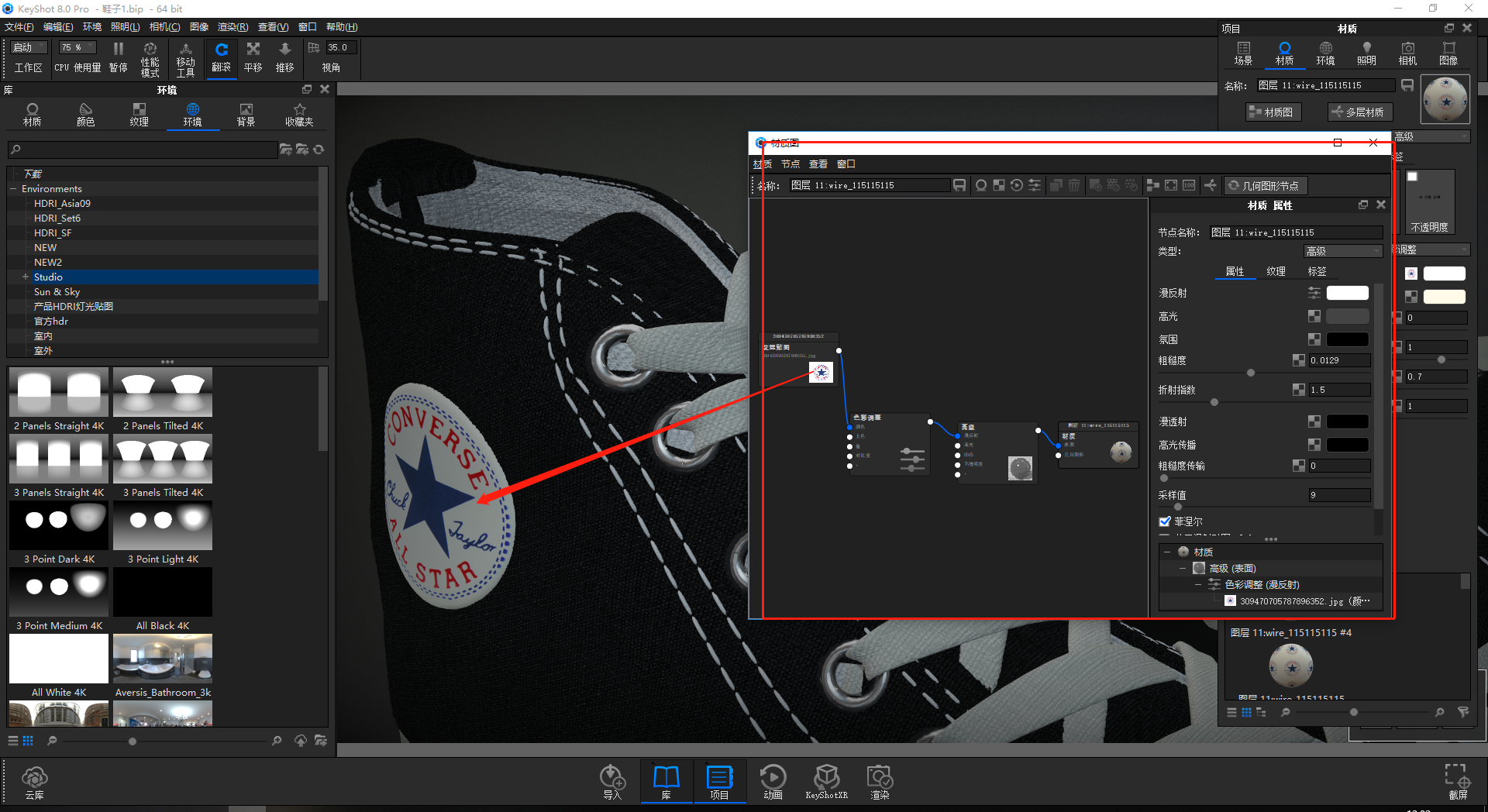Toggle the texture map checkbox beside 漫反射

[x=1314, y=293]
